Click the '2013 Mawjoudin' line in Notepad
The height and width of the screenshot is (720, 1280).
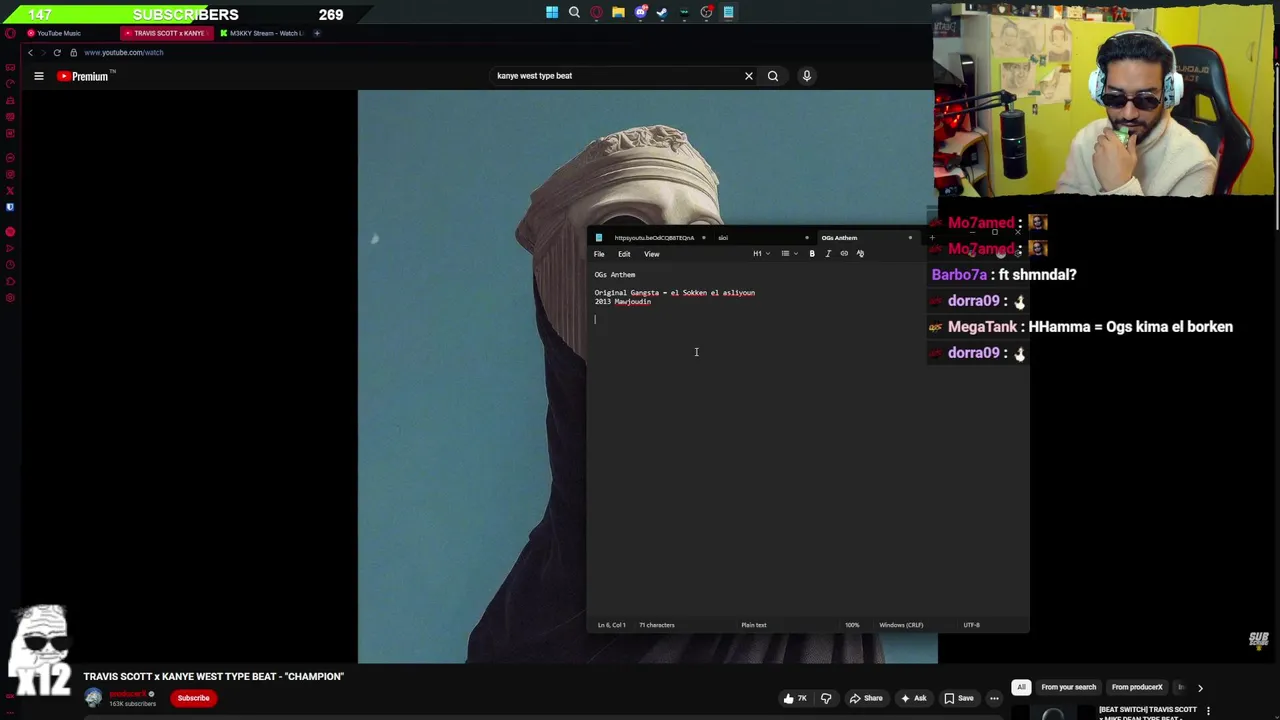(x=622, y=302)
